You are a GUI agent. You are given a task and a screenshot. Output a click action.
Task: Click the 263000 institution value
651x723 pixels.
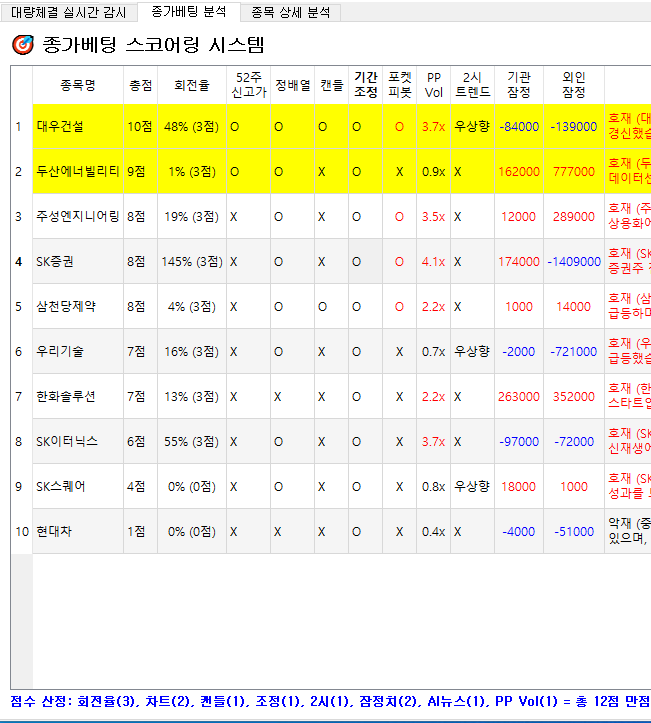[x=519, y=397]
